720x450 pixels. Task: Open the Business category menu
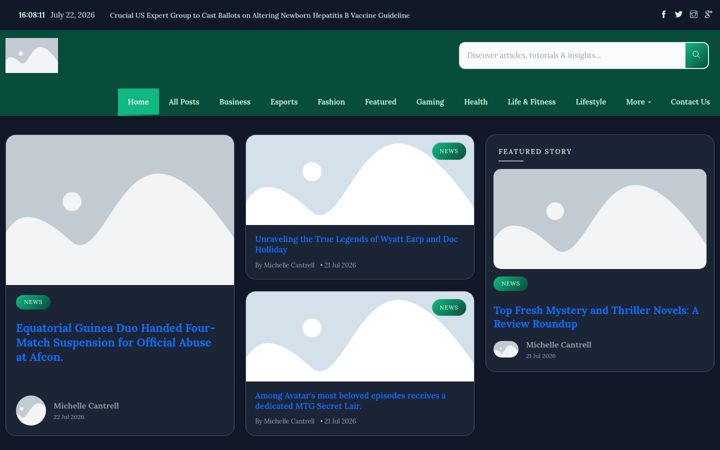tap(235, 102)
